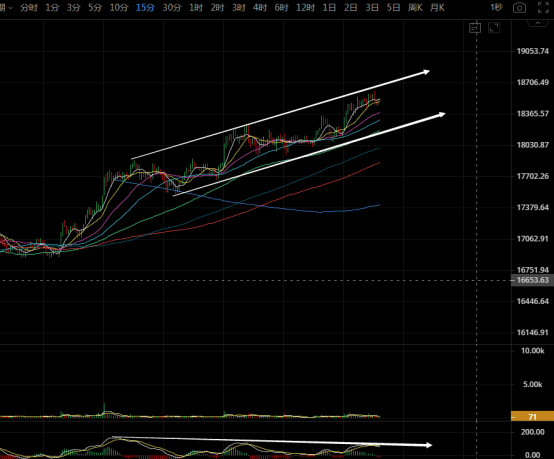Switch to the 12时 timeframe
Image resolution: width=554 pixels, height=459 pixels.
tap(305, 7)
